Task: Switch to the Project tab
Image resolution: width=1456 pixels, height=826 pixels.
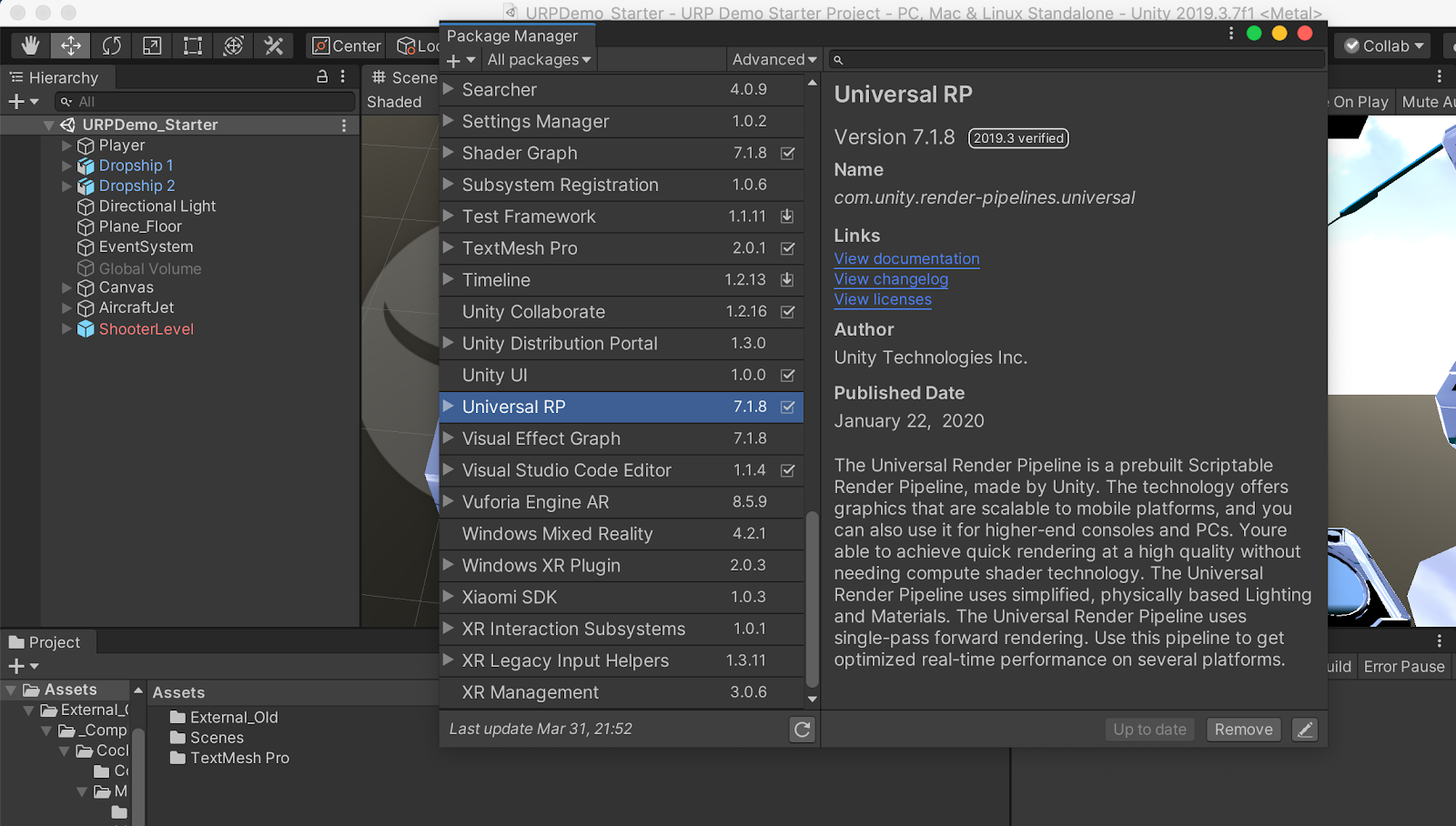Action: click(47, 641)
